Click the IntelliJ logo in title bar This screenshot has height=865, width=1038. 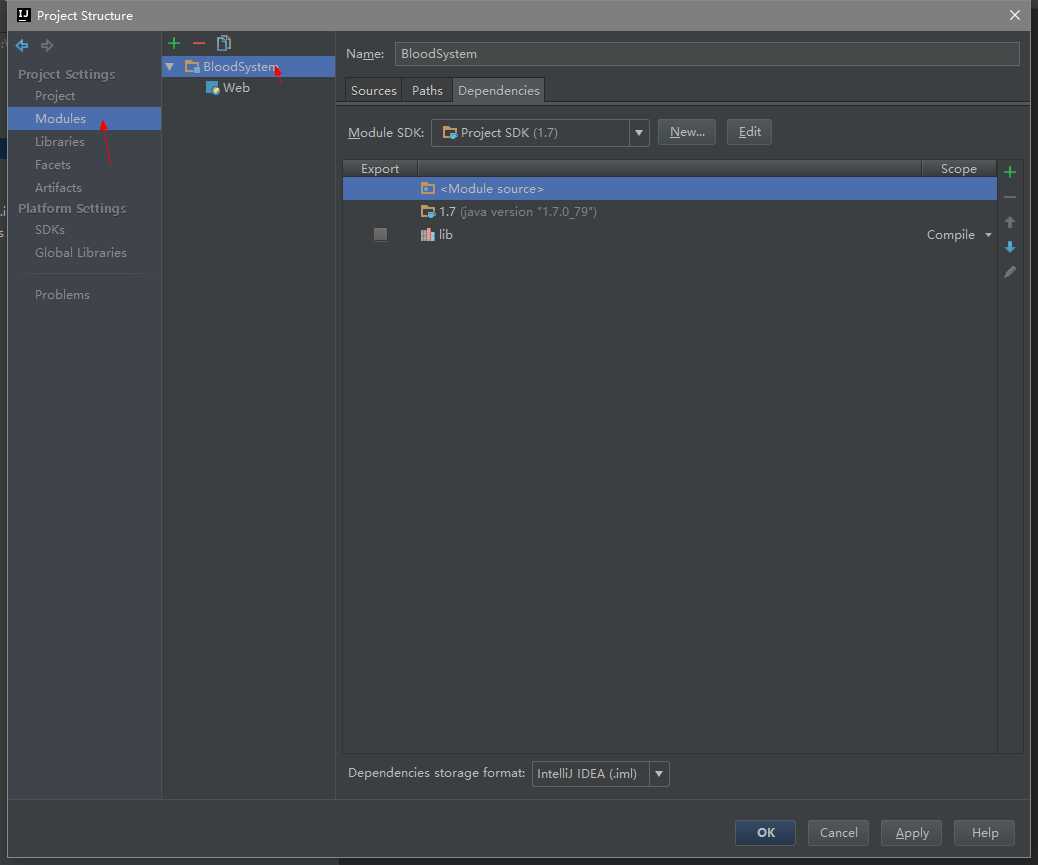24,15
